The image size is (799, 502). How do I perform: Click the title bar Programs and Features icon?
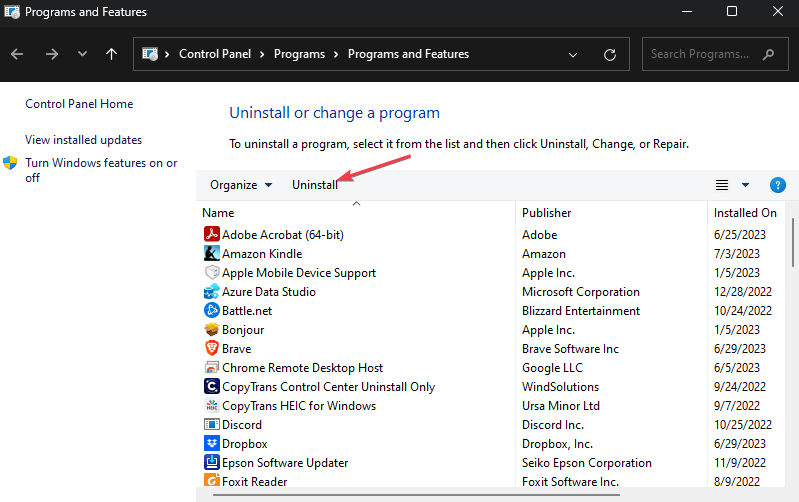(x=12, y=12)
